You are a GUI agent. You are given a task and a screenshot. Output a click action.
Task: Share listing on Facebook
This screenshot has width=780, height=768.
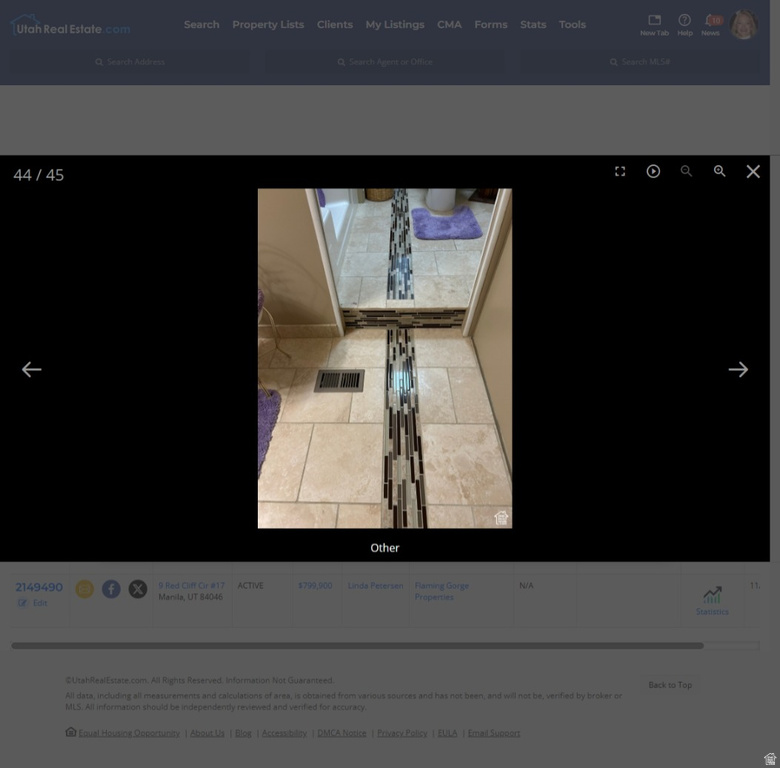coord(111,589)
